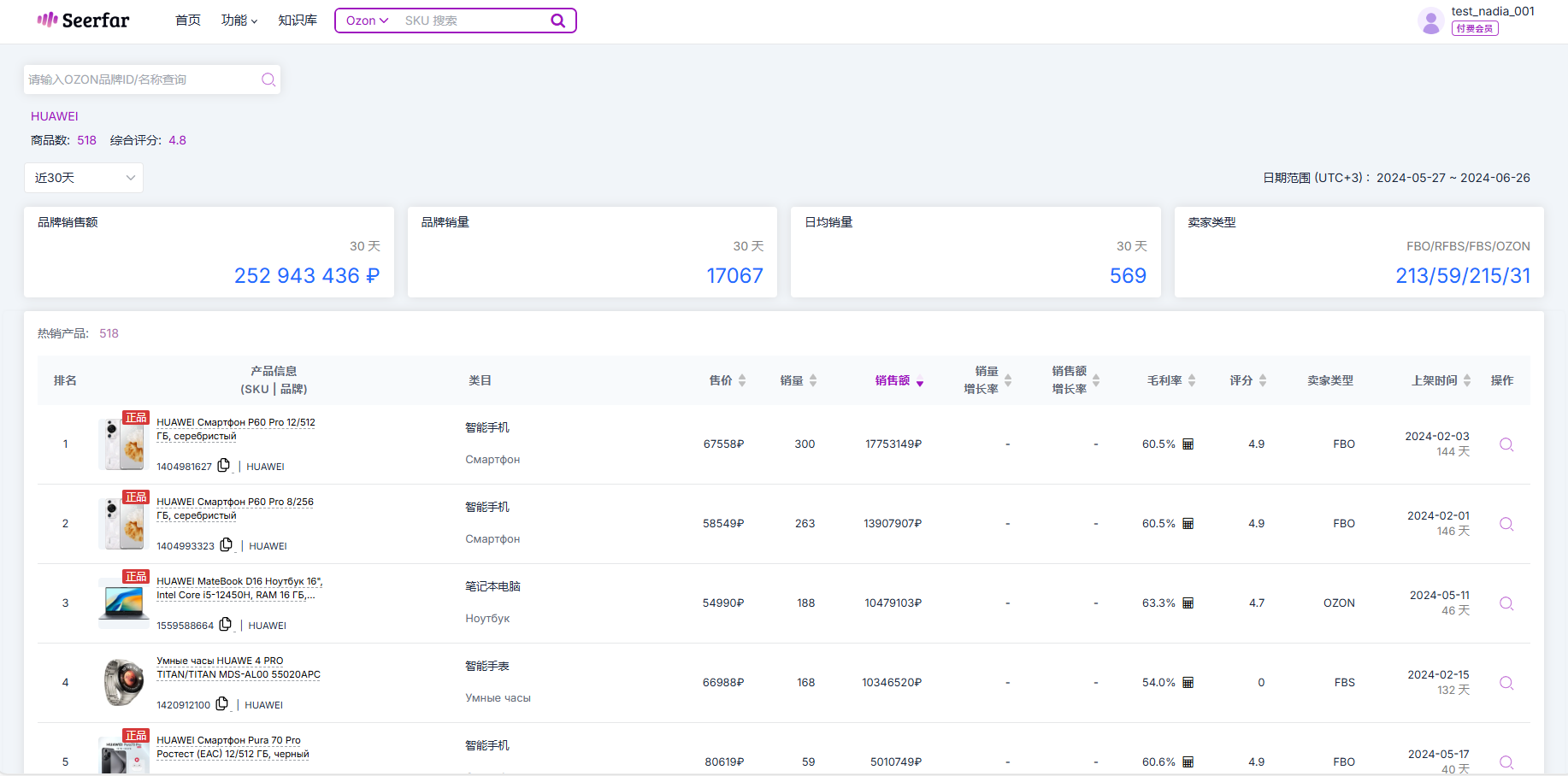
Task: Click the listing date 2024-02-15
Action: click(x=1439, y=674)
